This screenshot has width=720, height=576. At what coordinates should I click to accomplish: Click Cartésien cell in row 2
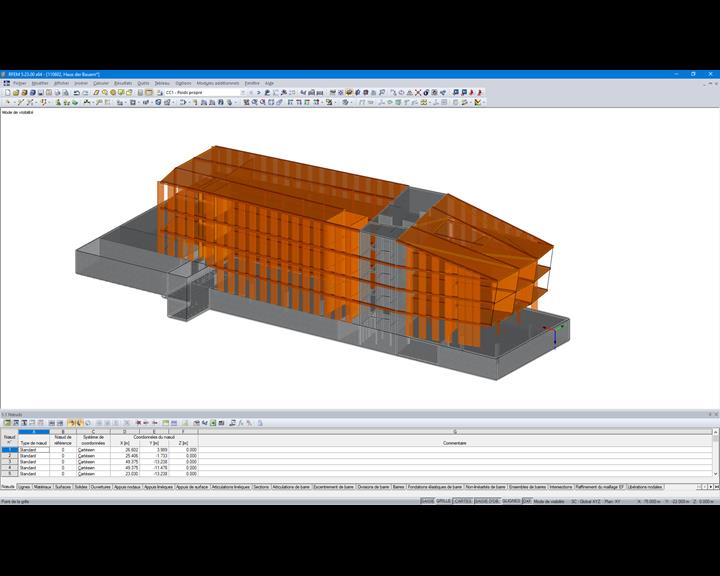point(93,456)
